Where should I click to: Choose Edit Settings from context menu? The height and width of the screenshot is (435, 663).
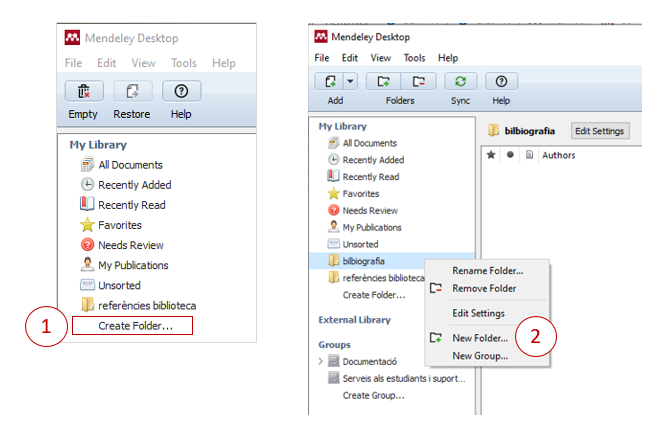(x=478, y=313)
